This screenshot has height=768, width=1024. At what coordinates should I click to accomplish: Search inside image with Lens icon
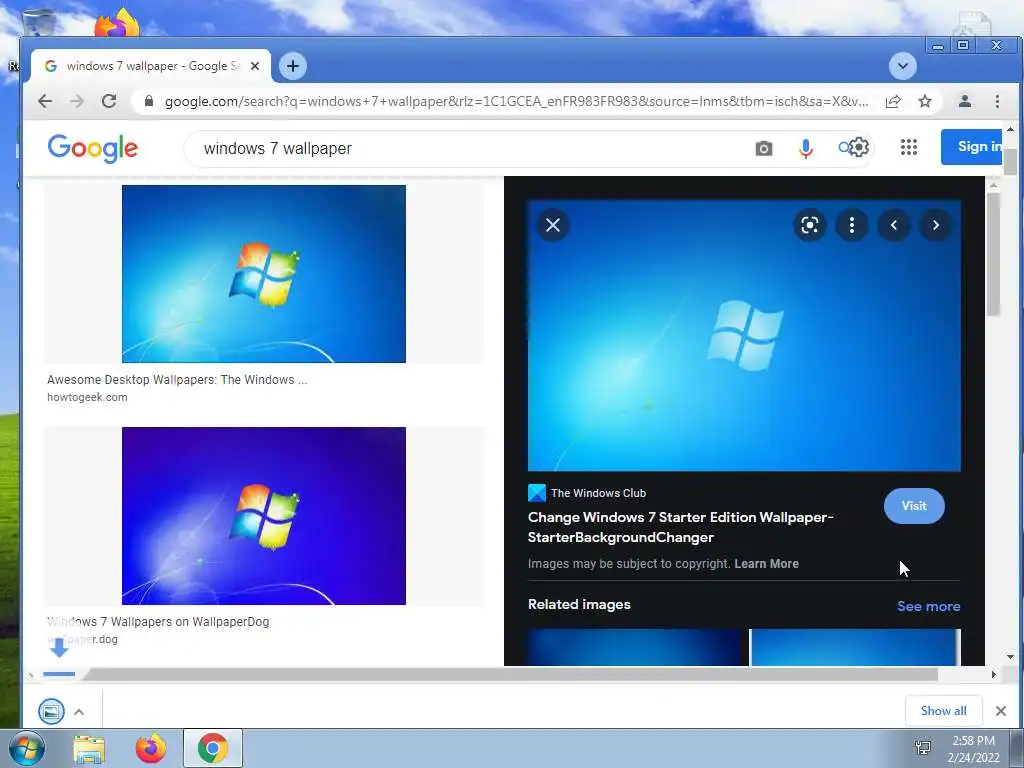pyautogui.click(x=810, y=225)
